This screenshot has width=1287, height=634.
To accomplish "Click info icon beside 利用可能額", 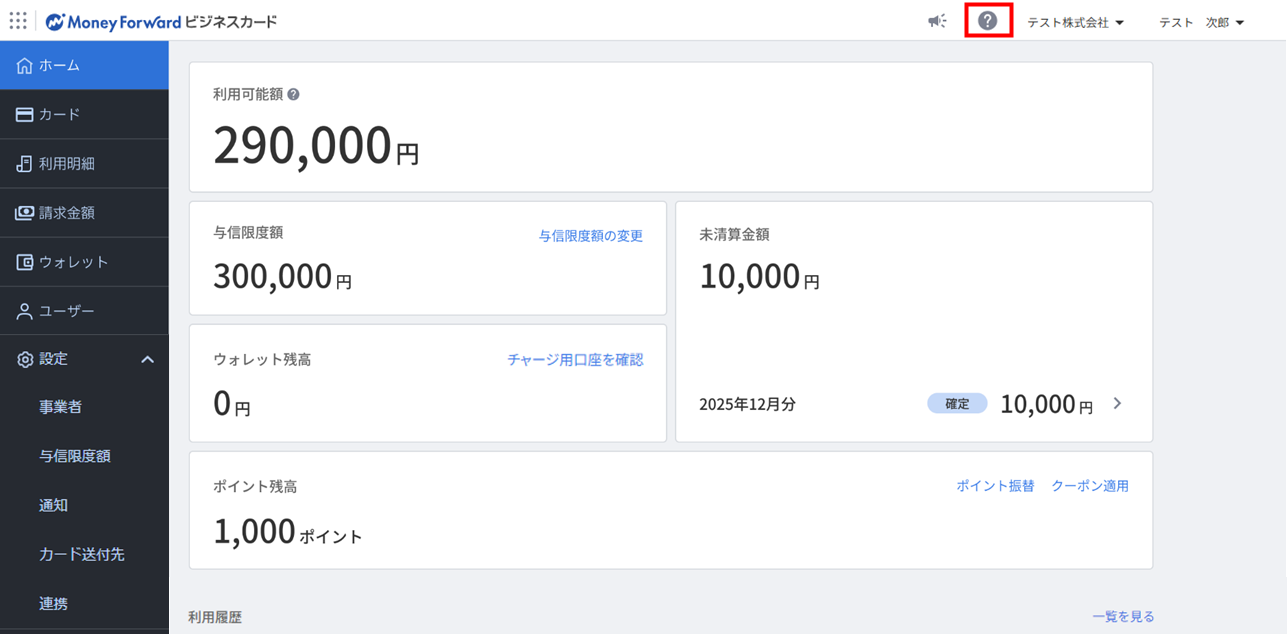I will (x=293, y=95).
